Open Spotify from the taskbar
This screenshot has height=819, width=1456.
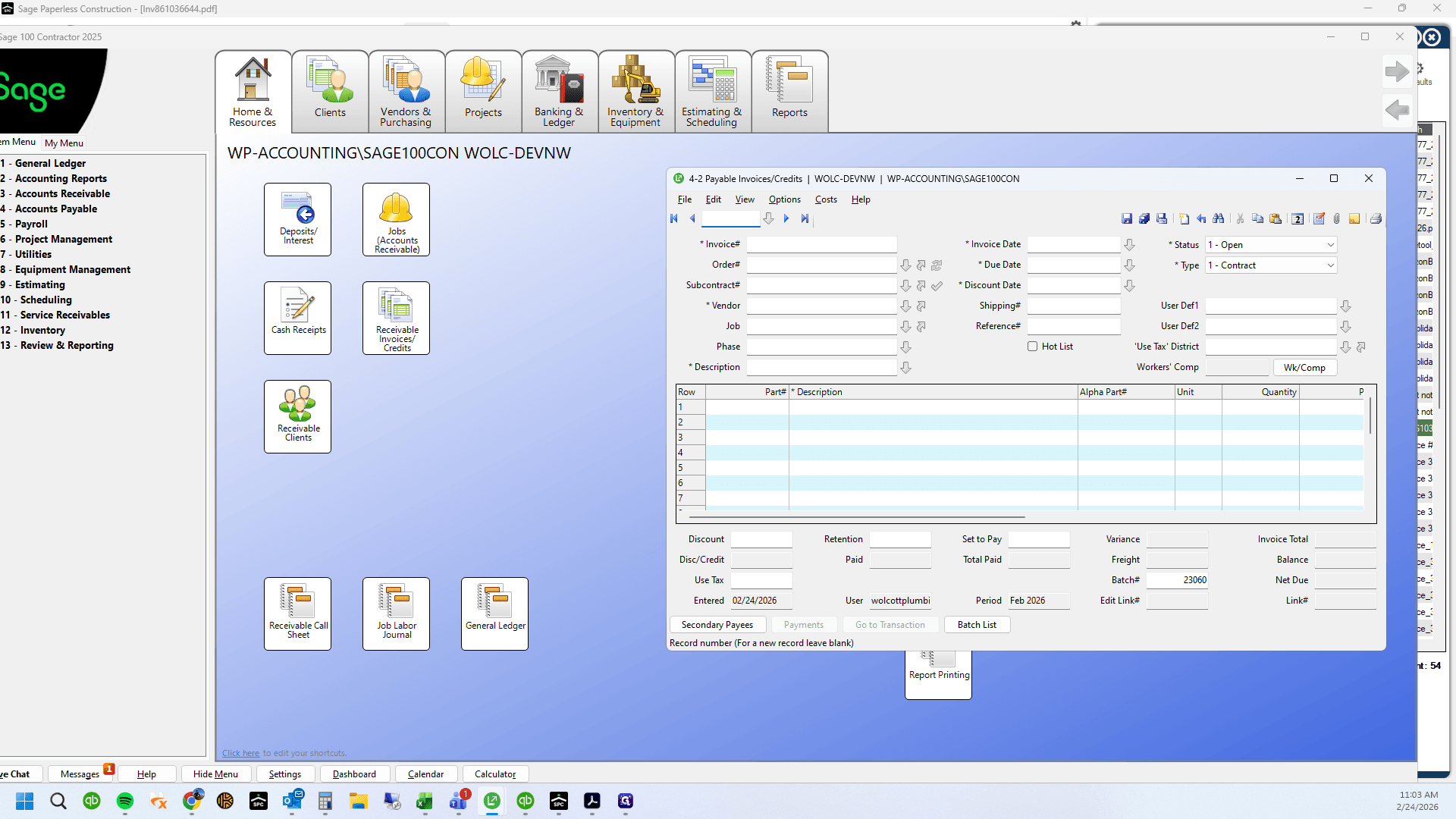tap(125, 801)
